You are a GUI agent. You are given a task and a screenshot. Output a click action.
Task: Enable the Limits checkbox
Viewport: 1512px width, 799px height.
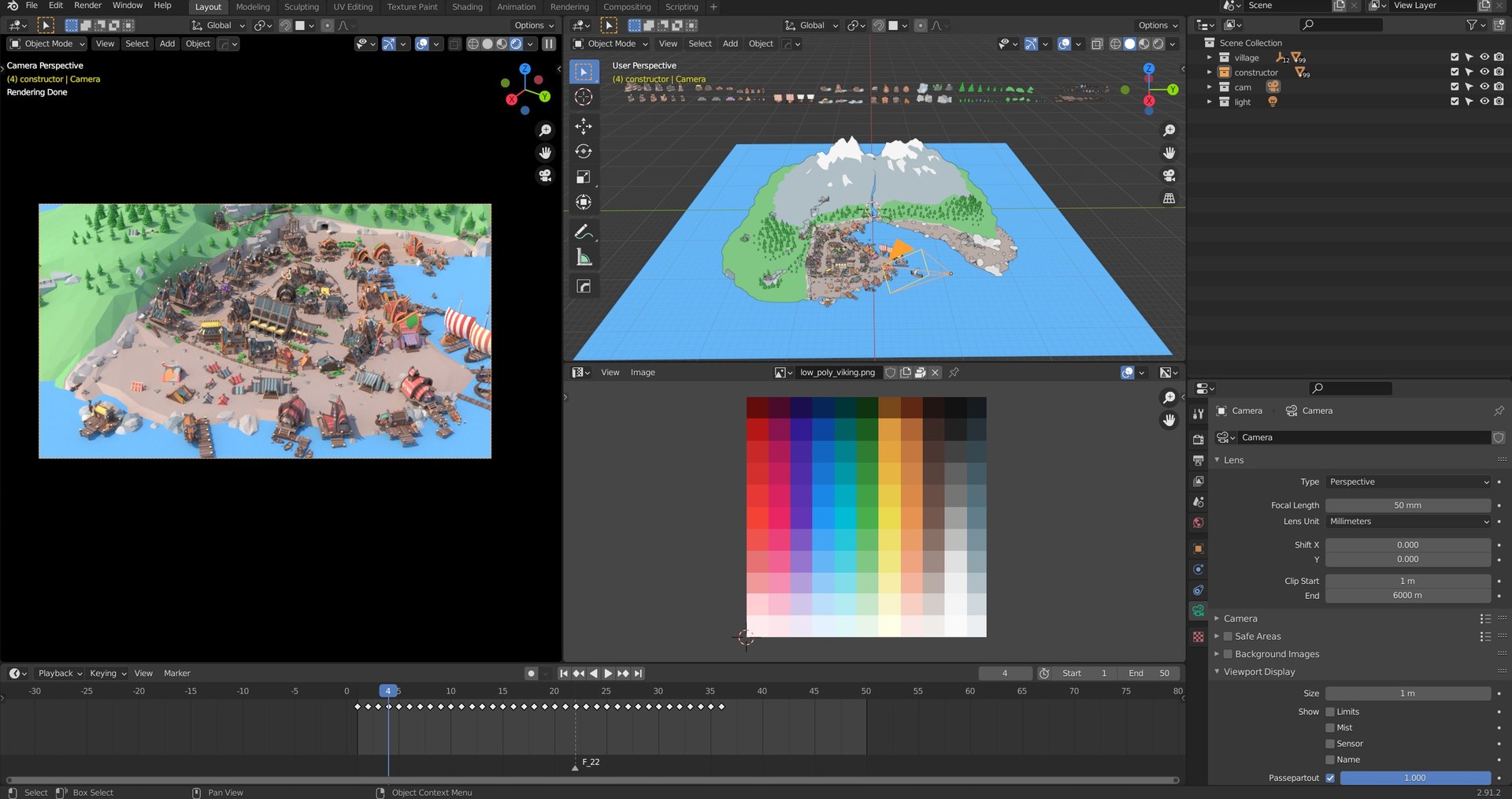tap(1330, 712)
